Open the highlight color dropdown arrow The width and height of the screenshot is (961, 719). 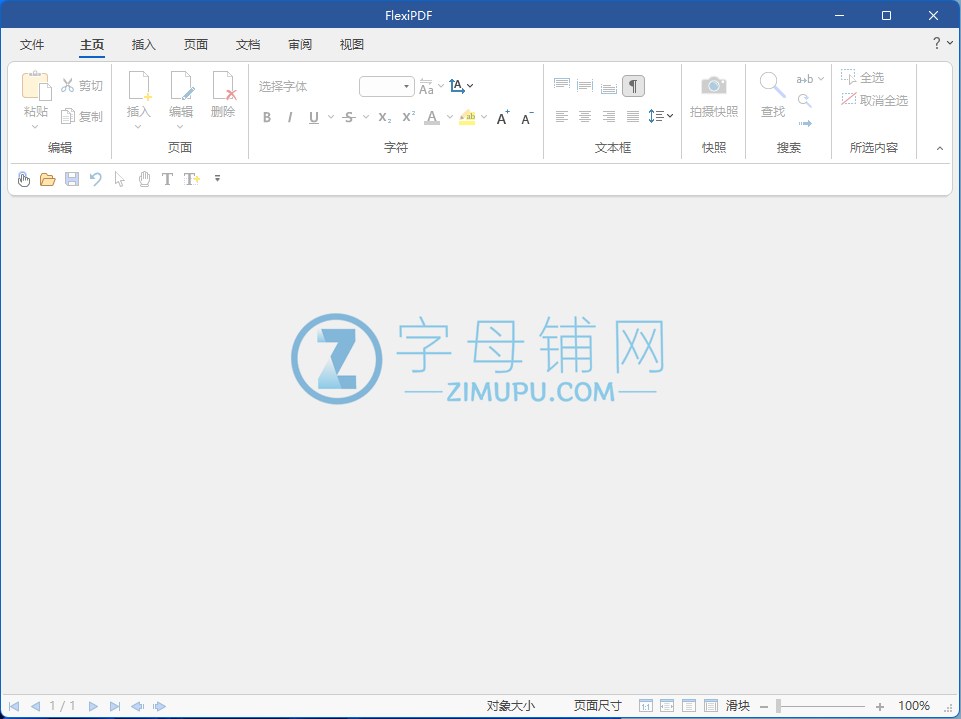point(484,116)
